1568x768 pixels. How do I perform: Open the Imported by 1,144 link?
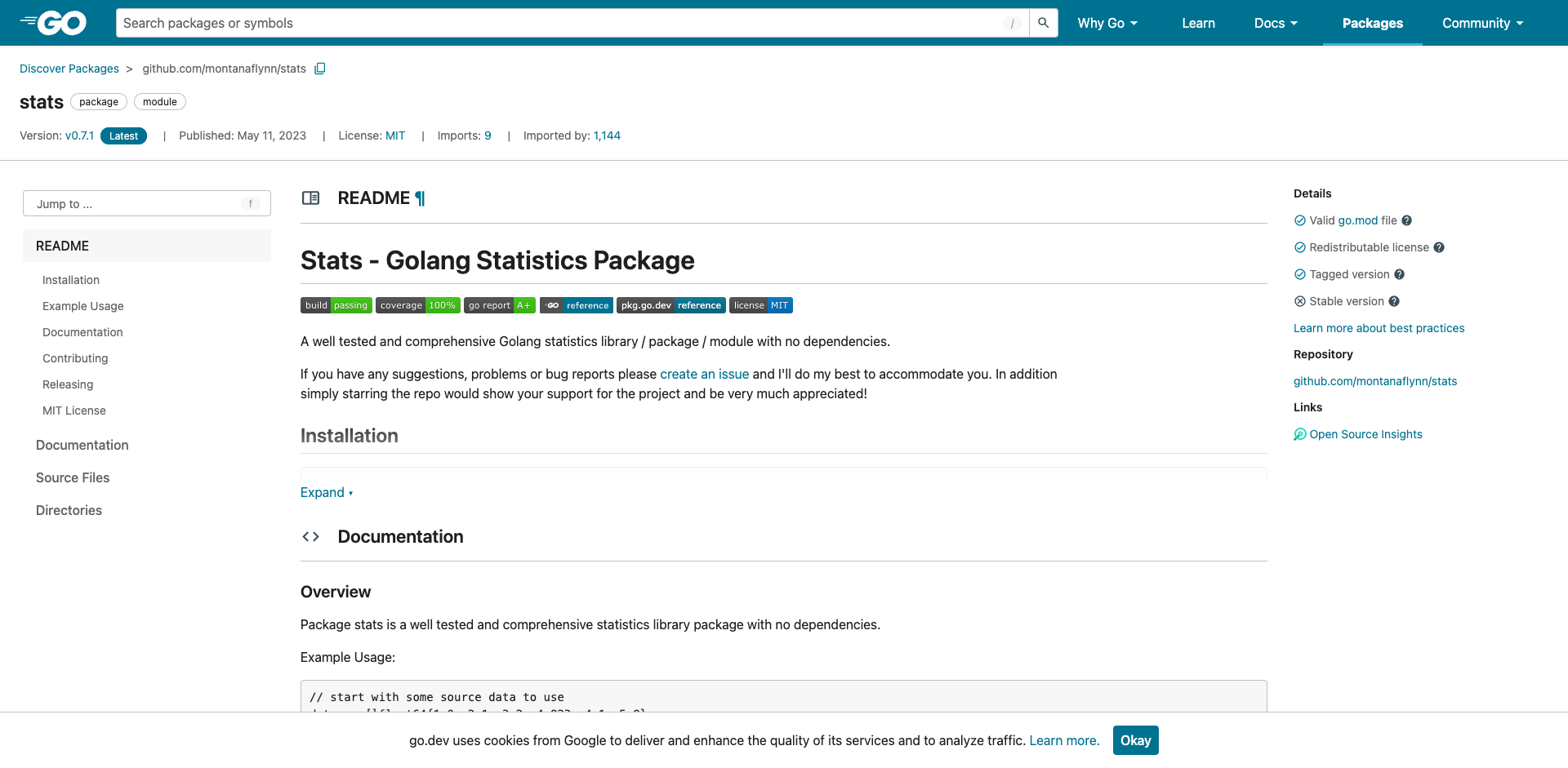[607, 135]
